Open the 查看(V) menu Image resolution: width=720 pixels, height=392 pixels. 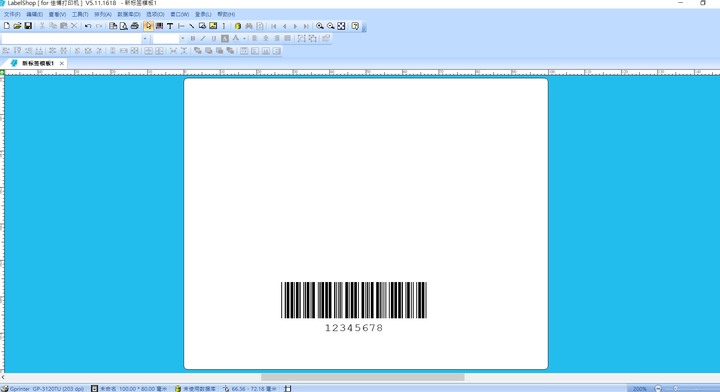tap(57, 14)
